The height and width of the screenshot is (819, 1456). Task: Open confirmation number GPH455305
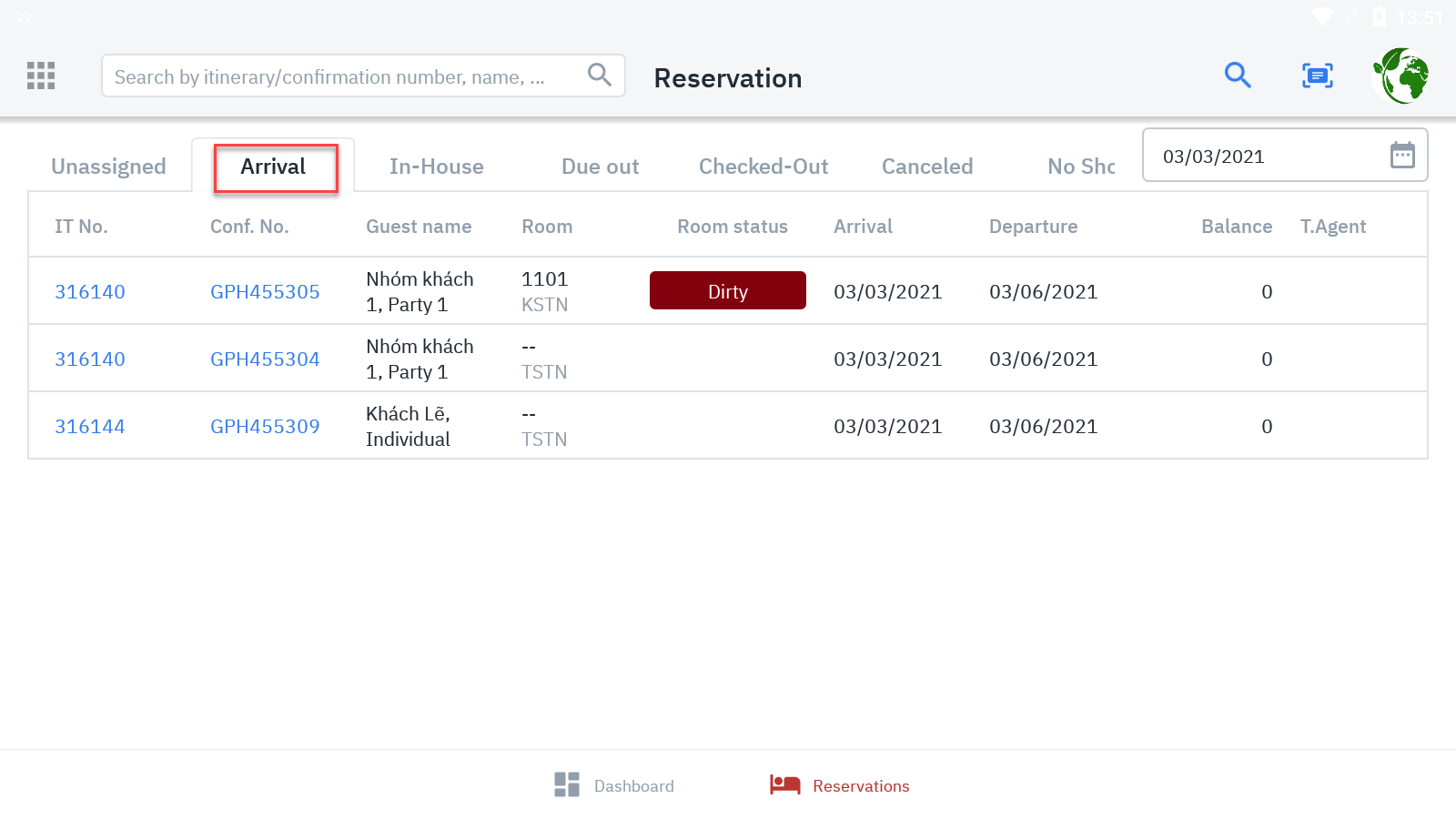click(x=265, y=292)
